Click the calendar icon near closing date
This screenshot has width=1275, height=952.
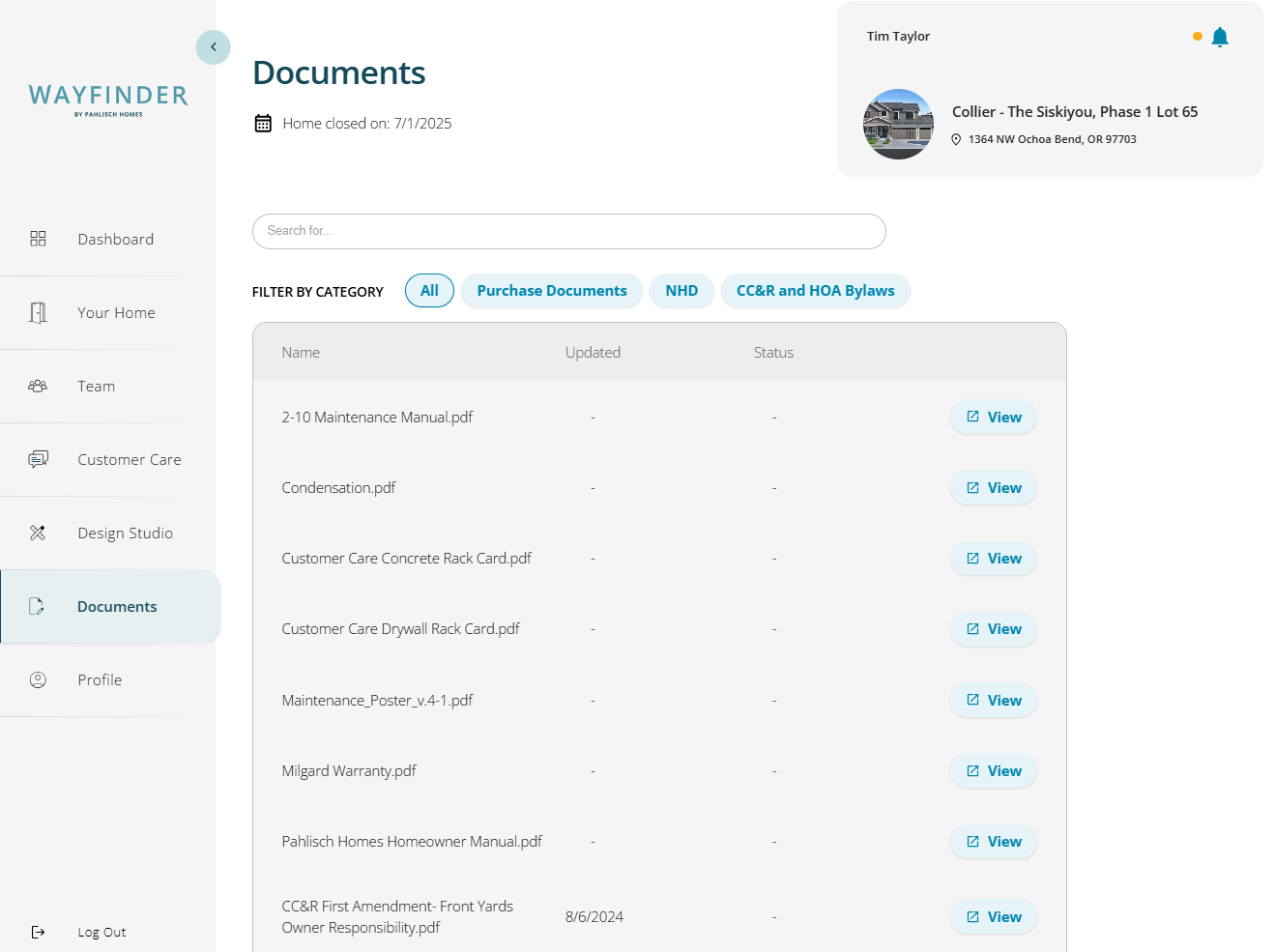coord(263,124)
